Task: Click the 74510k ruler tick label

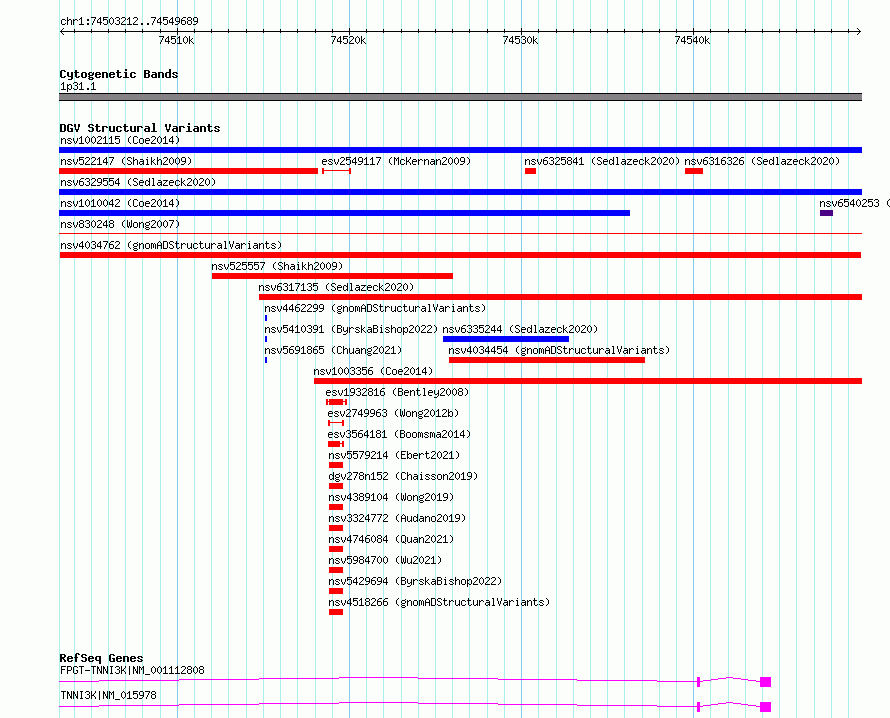Action: pyautogui.click(x=176, y=40)
